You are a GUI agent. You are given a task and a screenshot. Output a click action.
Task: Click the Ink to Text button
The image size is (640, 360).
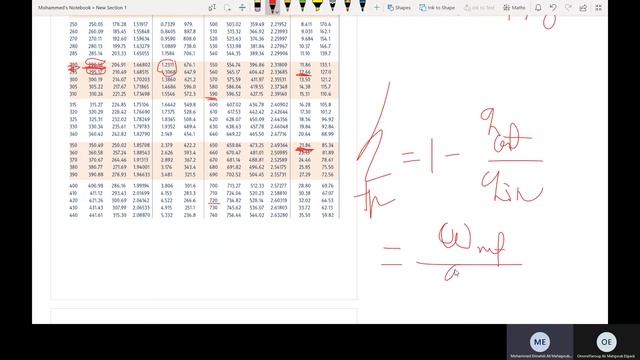(x=479, y=7)
